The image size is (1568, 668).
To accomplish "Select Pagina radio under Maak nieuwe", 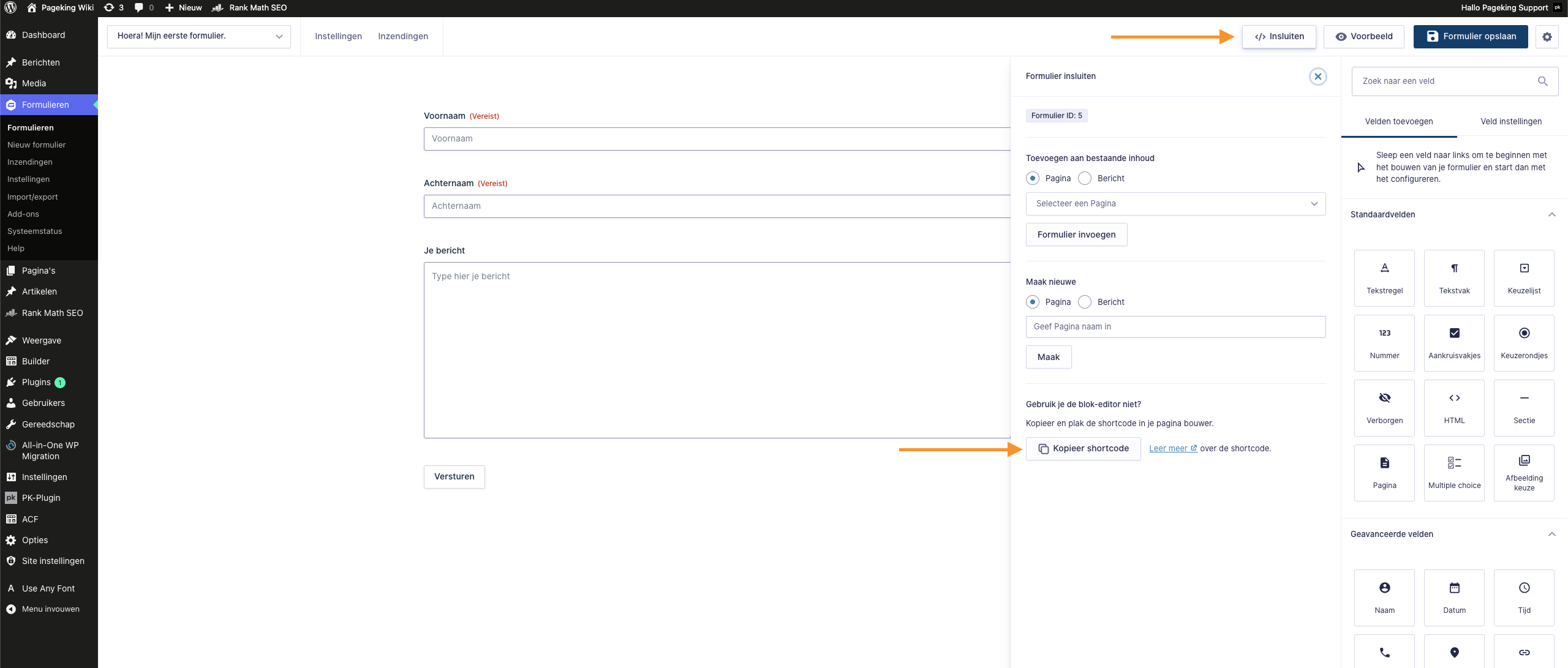I will point(1033,302).
